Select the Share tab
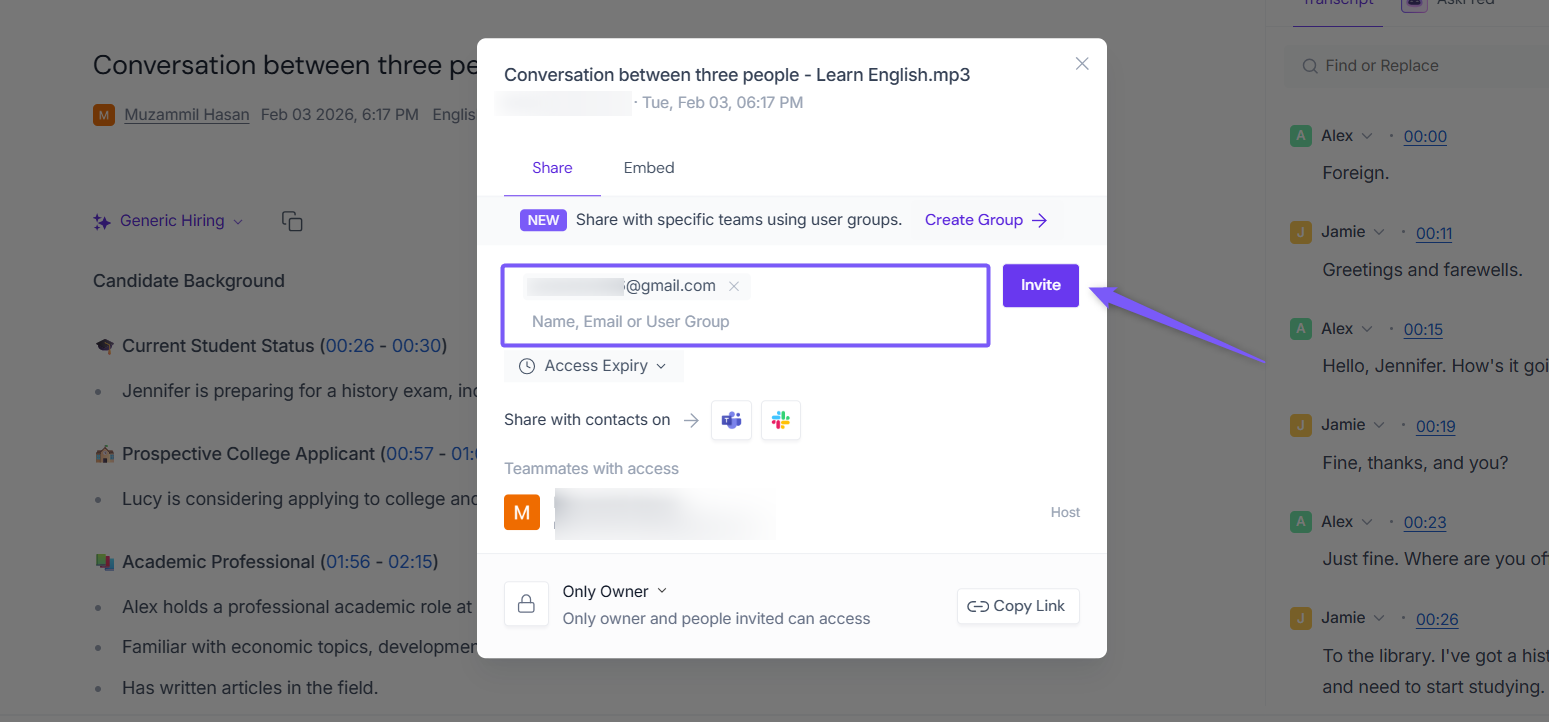The width and height of the screenshot is (1549, 722). (x=552, y=168)
